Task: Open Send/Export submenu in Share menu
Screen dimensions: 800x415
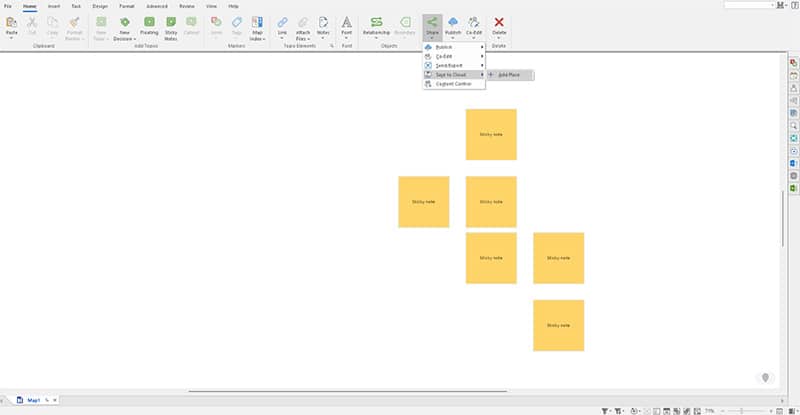Action: click(452, 65)
